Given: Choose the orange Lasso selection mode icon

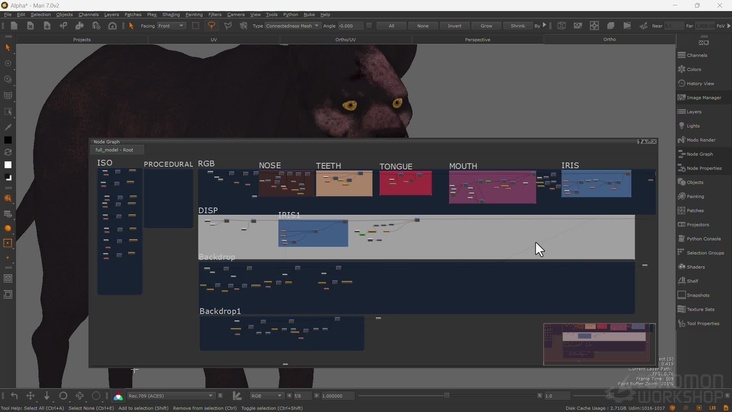Looking at the screenshot, I should (x=211, y=26).
